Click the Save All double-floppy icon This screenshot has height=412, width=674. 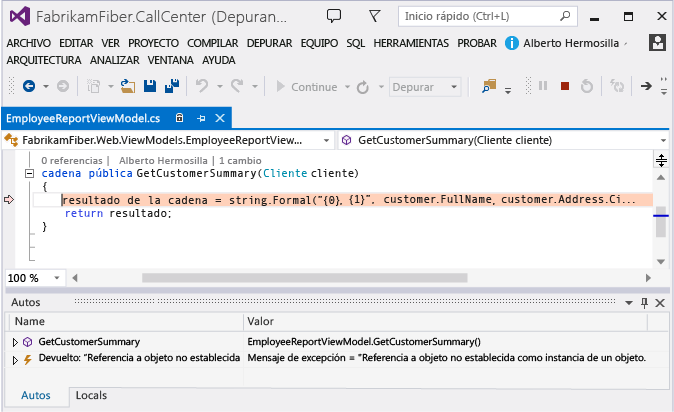pos(172,86)
